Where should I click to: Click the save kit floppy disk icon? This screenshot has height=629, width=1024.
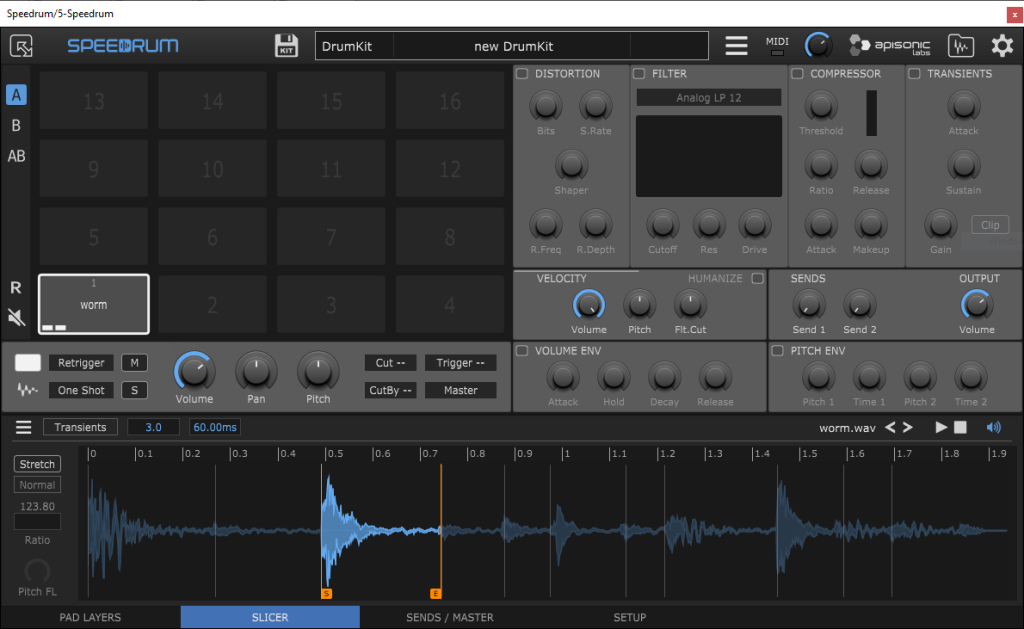point(287,46)
